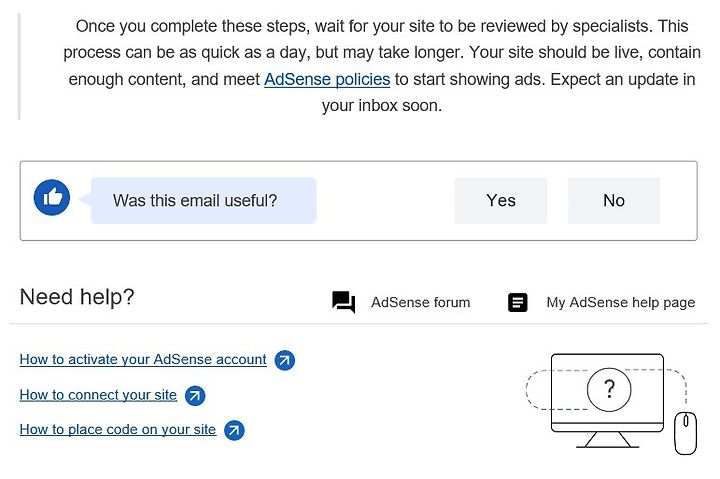This screenshot has width=720, height=479.
Task: Click the help page document icon
Action: pyautogui.click(x=518, y=303)
